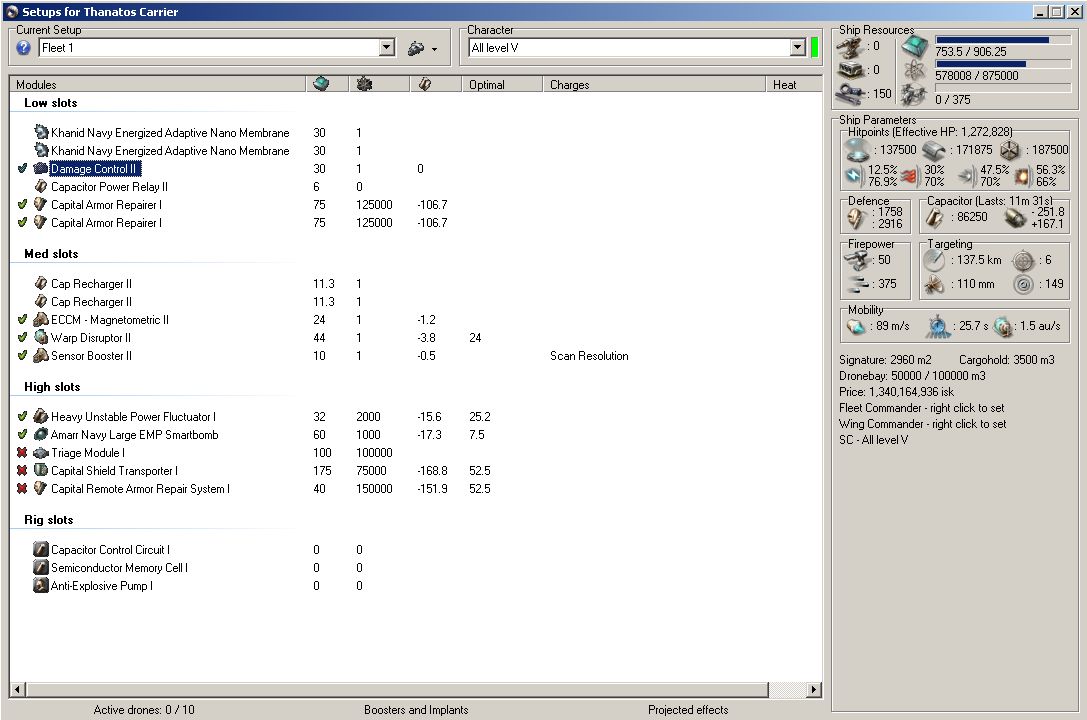Click the SC - All level V line

point(873,440)
